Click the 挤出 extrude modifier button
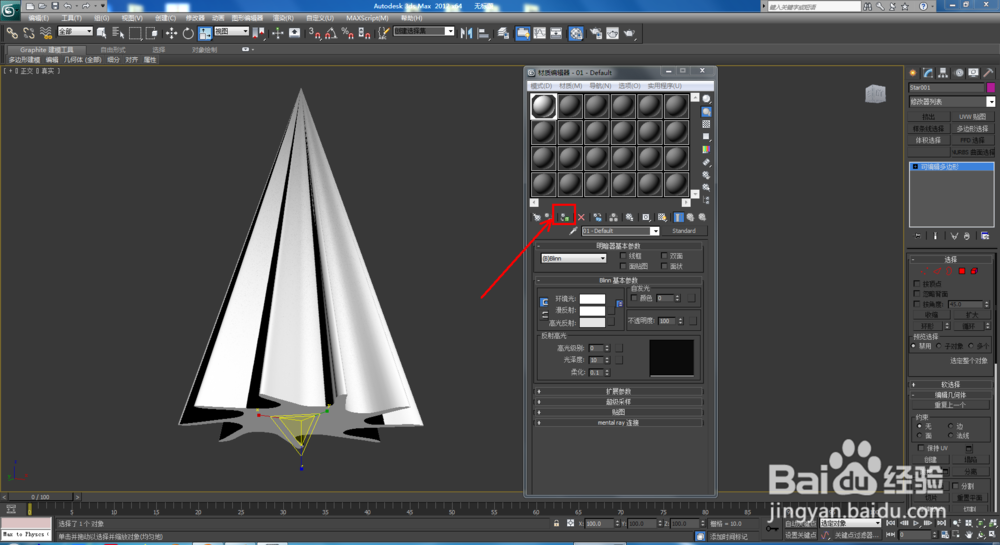The height and width of the screenshot is (545, 1000). click(929, 117)
